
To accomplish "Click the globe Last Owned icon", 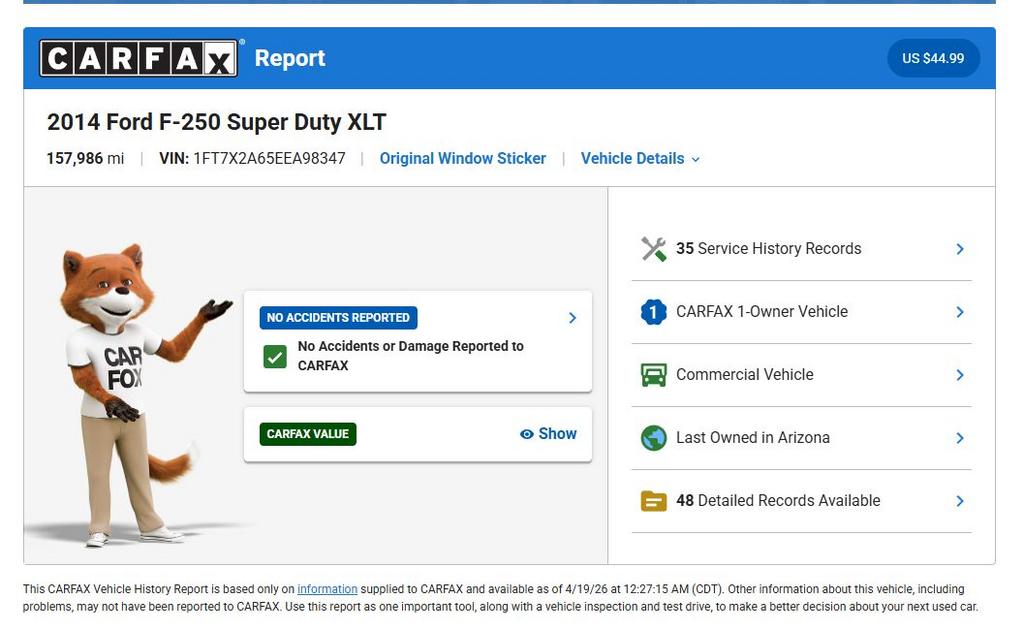I will (x=653, y=438).
